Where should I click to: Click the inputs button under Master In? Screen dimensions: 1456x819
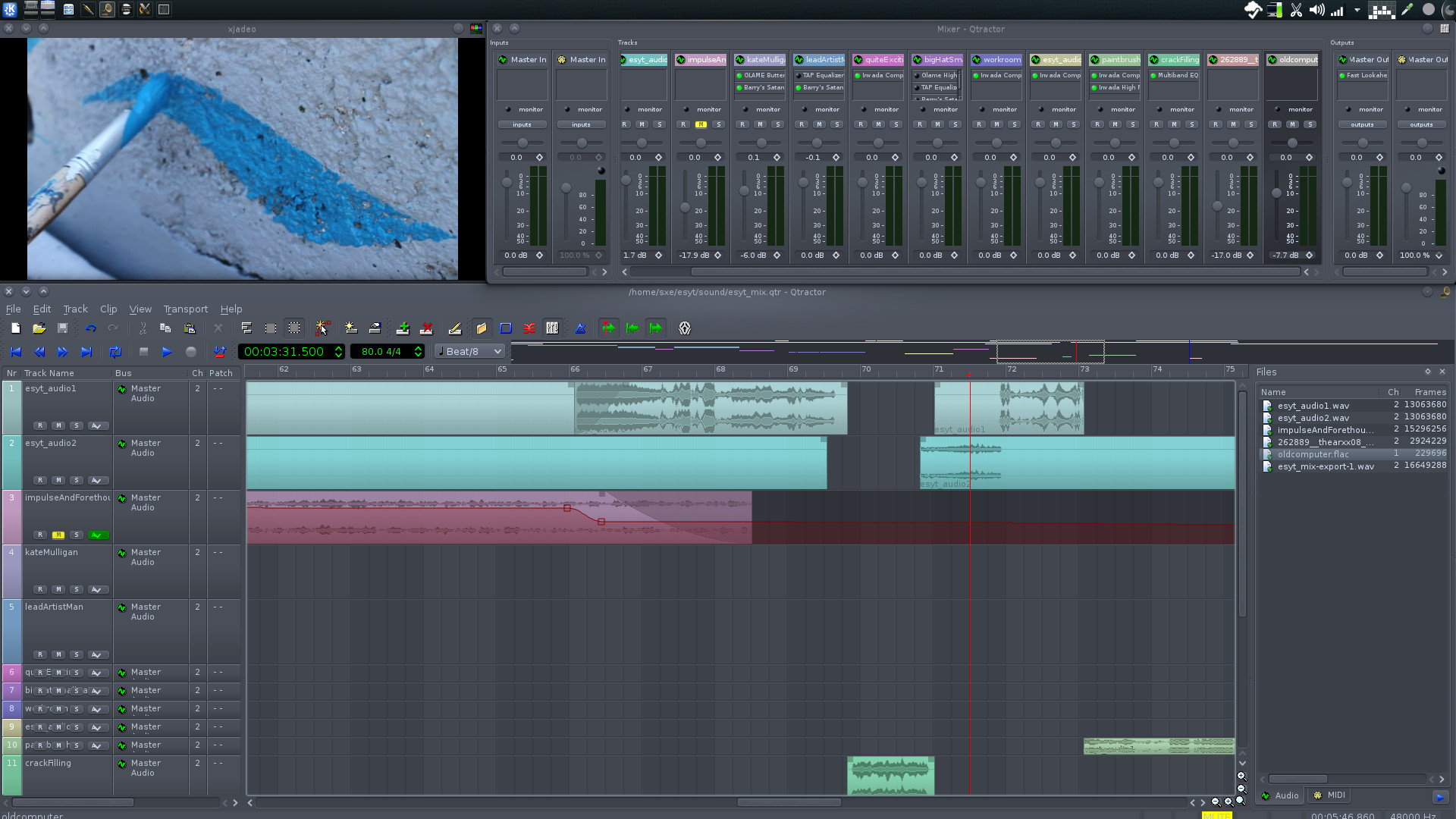522,124
